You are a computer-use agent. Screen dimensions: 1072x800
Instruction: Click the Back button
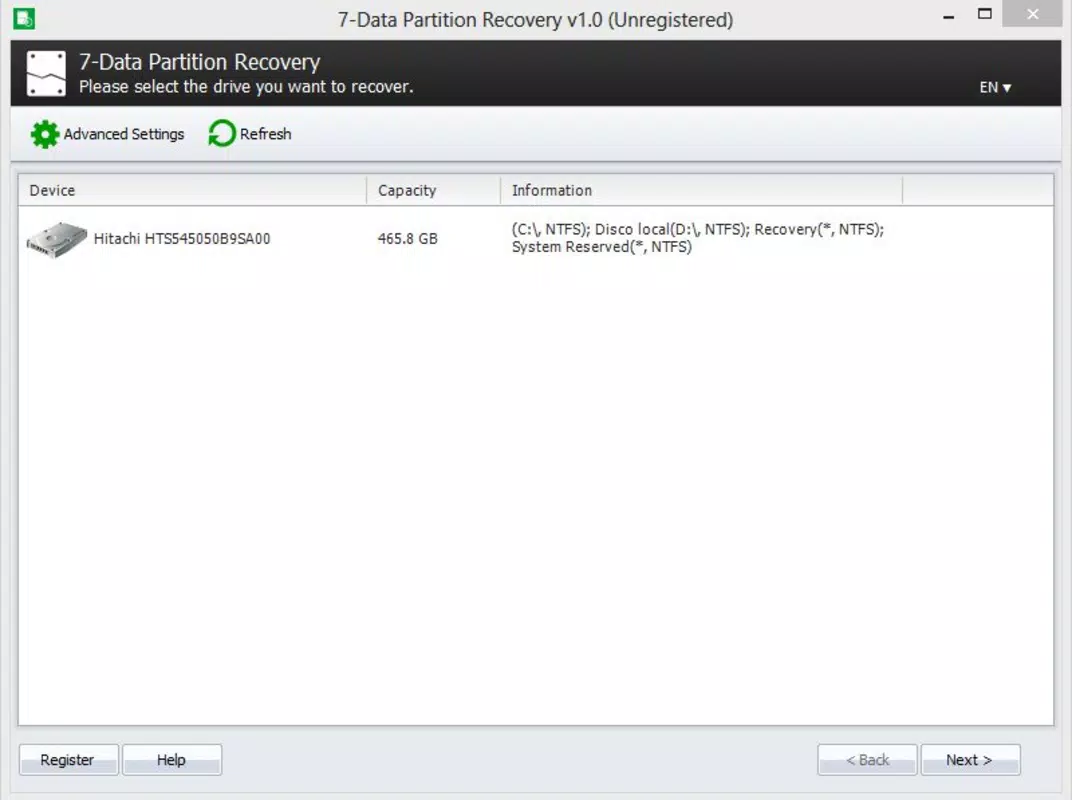pos(867,760)
